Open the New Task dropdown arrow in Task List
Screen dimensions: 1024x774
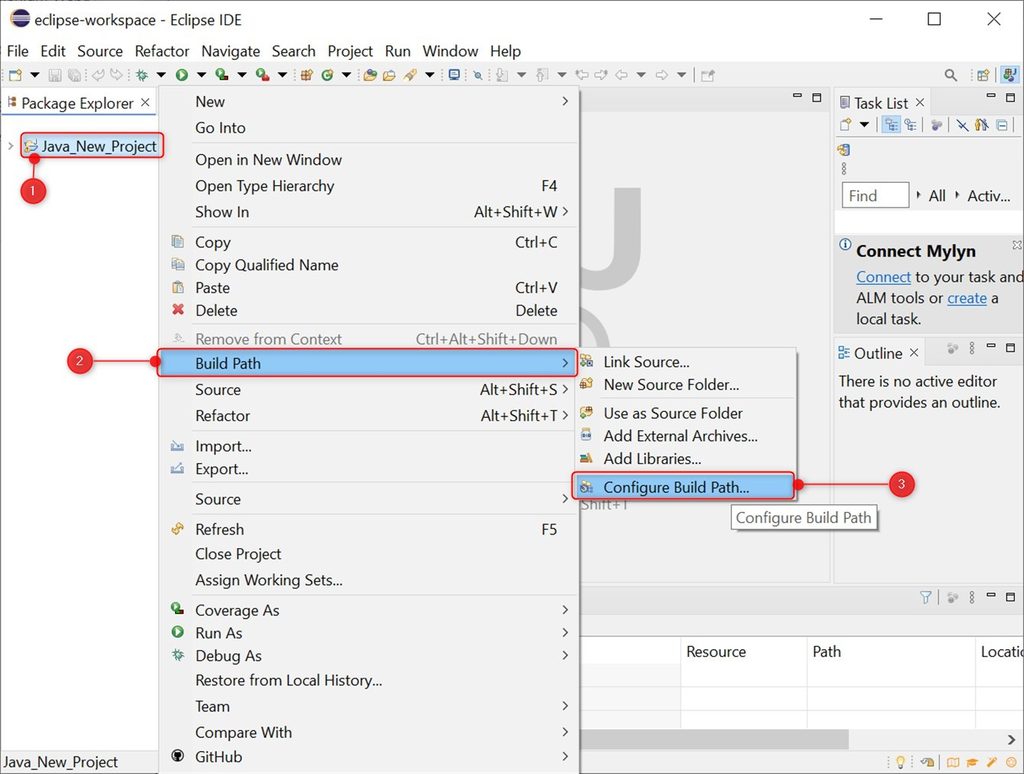864,124
